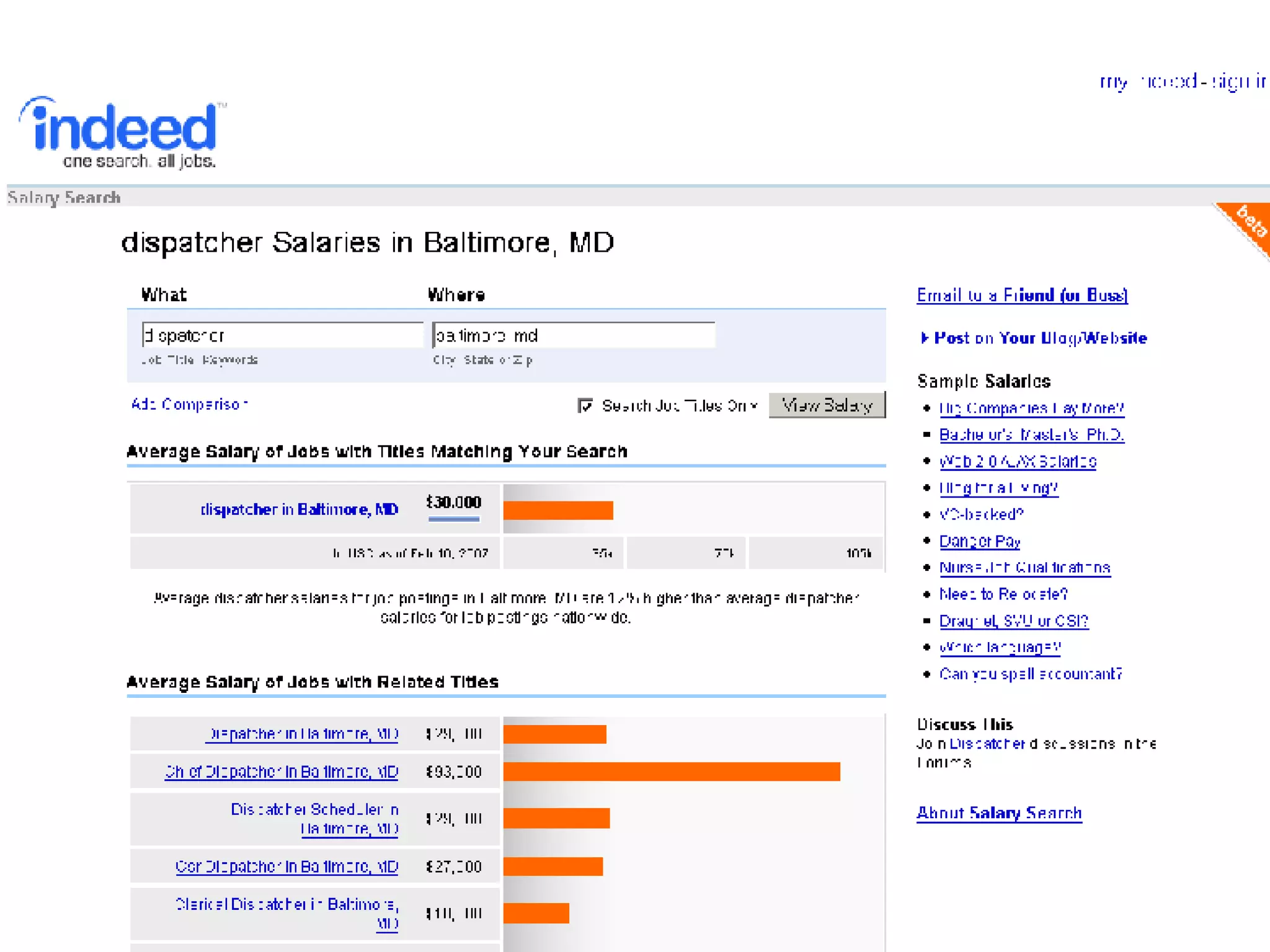Open Email to a Friend link
This screenshot has height=952, width=1270.
click(1022, 295)
